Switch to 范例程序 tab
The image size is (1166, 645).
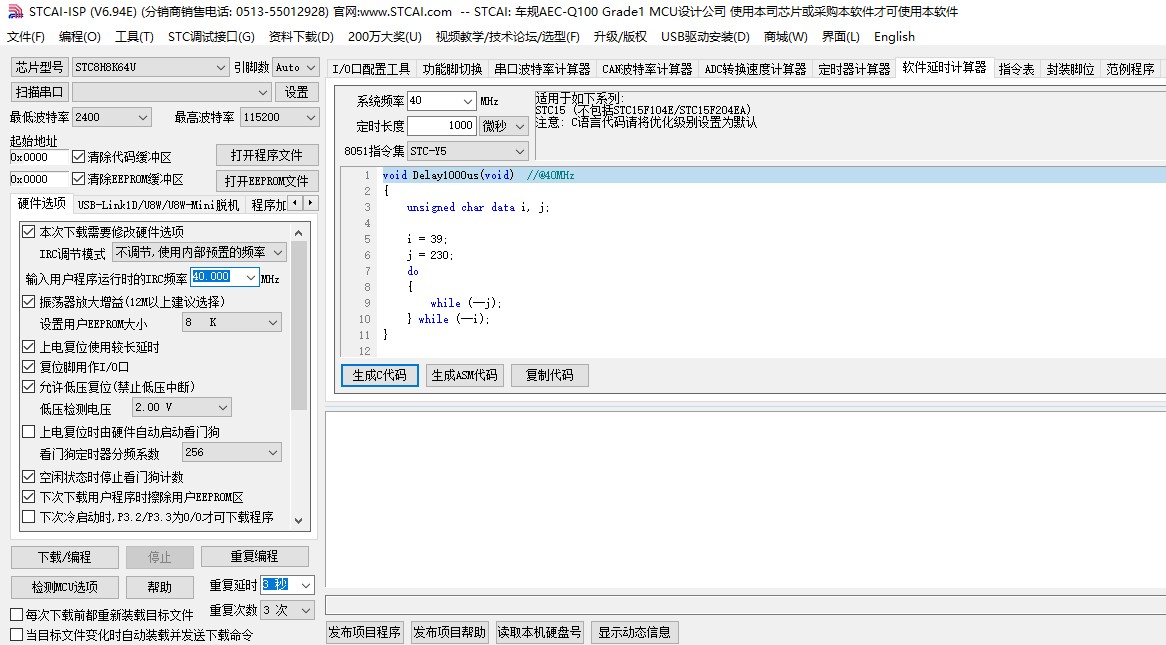[x=1130, y=69]
